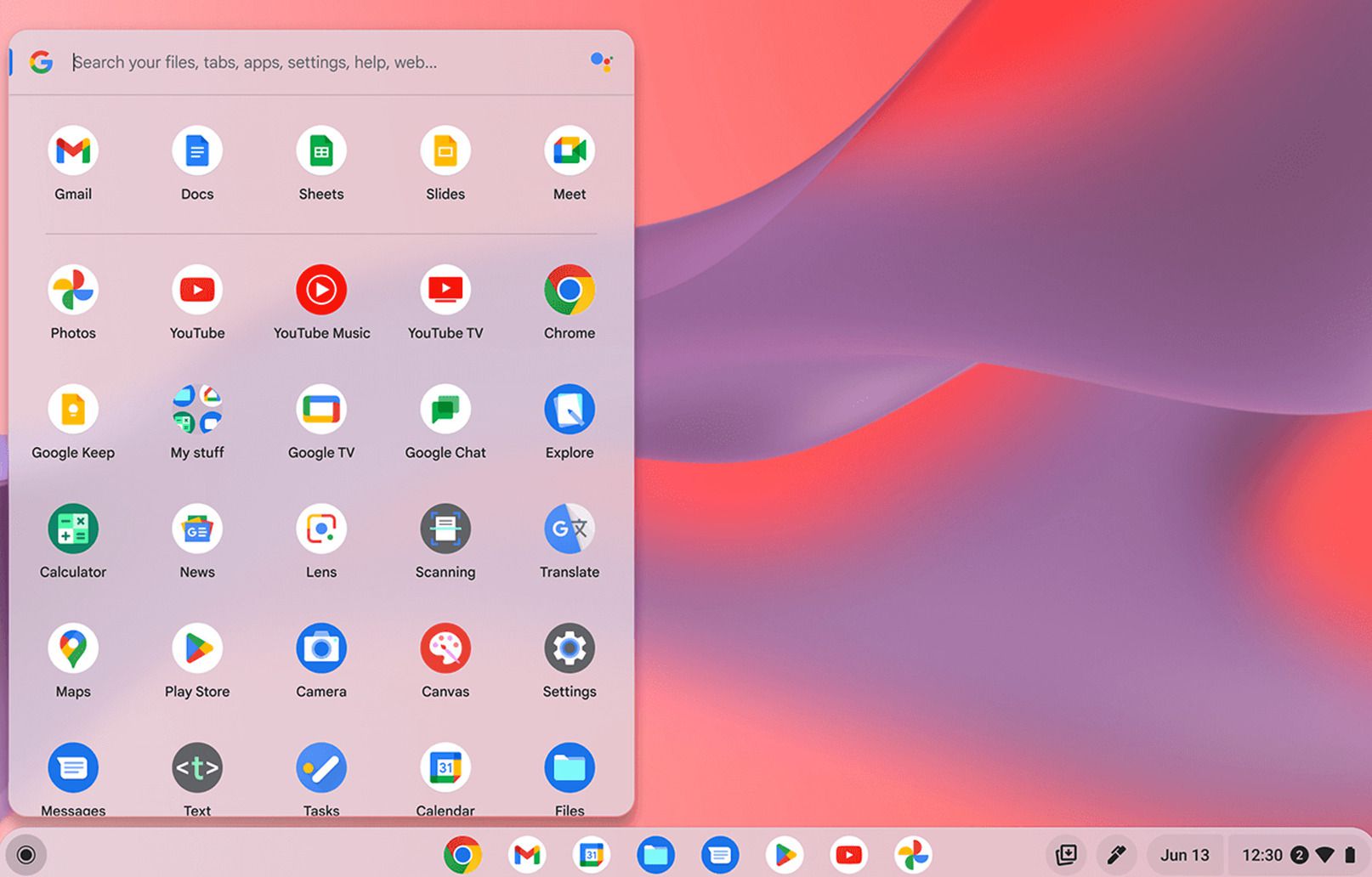Open the Lens app
Screen dimensions: 1372x877
point(321,529)
